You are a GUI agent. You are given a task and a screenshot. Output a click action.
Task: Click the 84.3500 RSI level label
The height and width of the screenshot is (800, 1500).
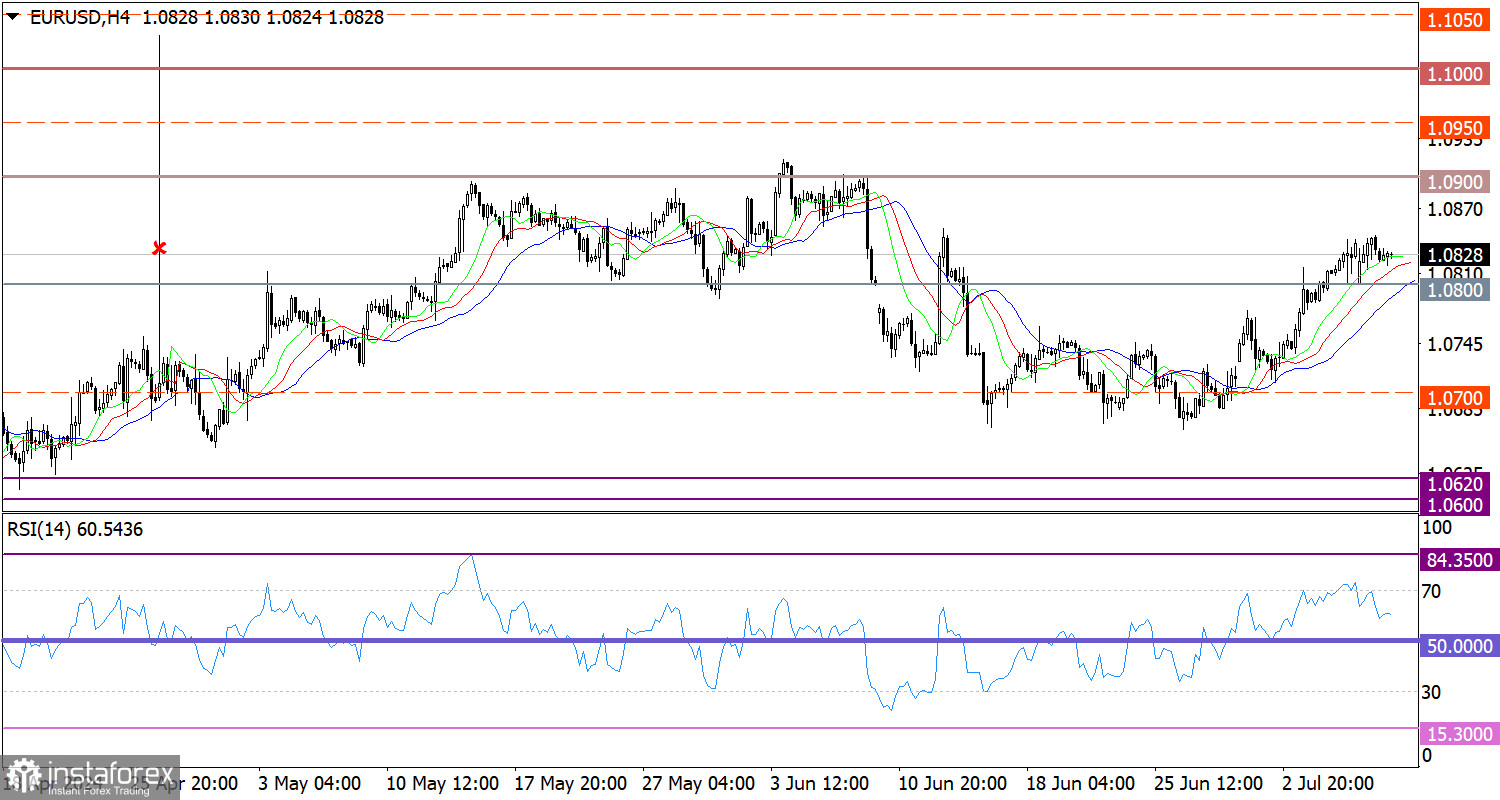tap(1460, 559)
